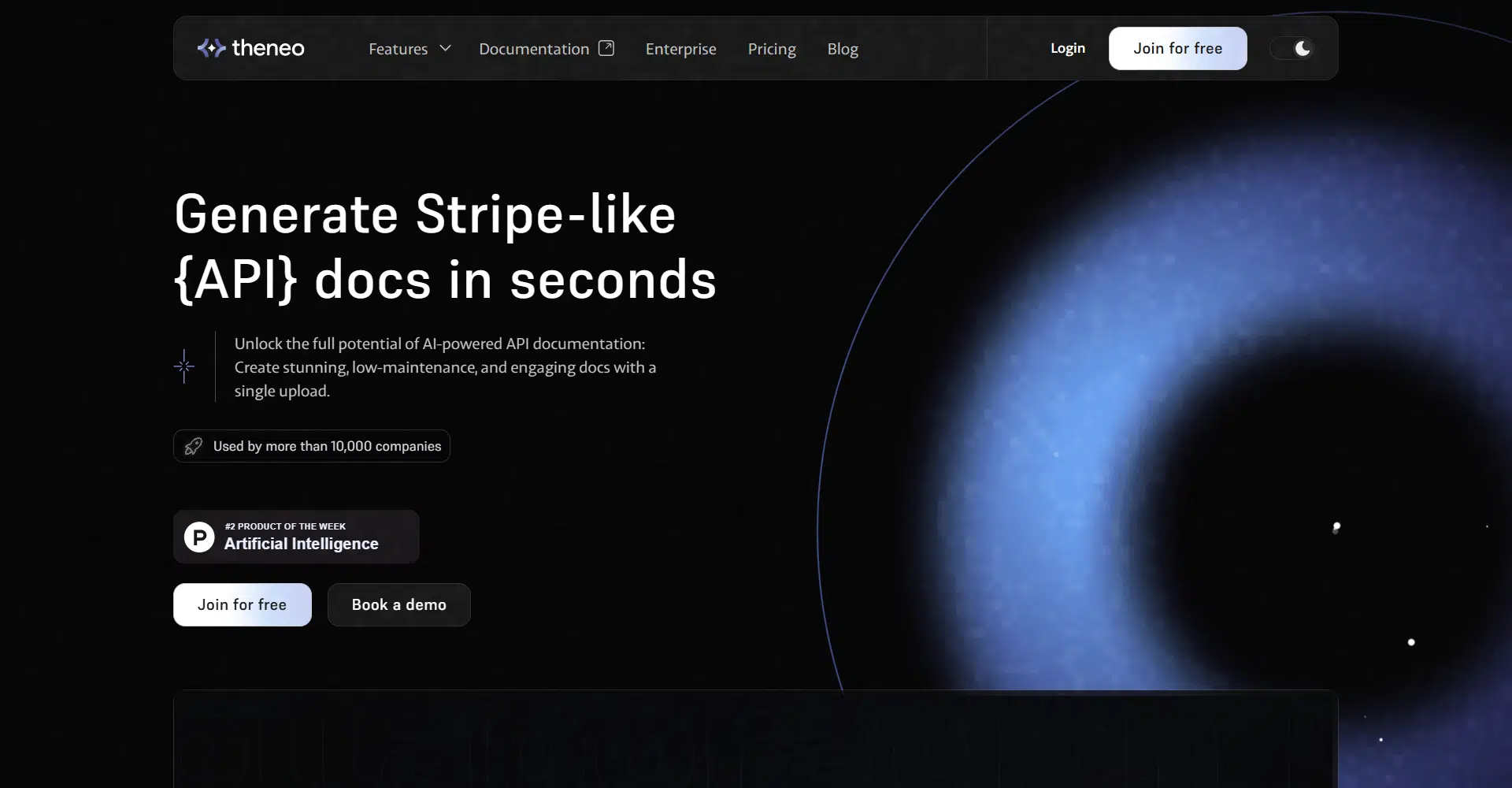Click the theneo wordmark text
Image resolution: width=1512 pixels, height=788 pixels.
tap(268, 48)
